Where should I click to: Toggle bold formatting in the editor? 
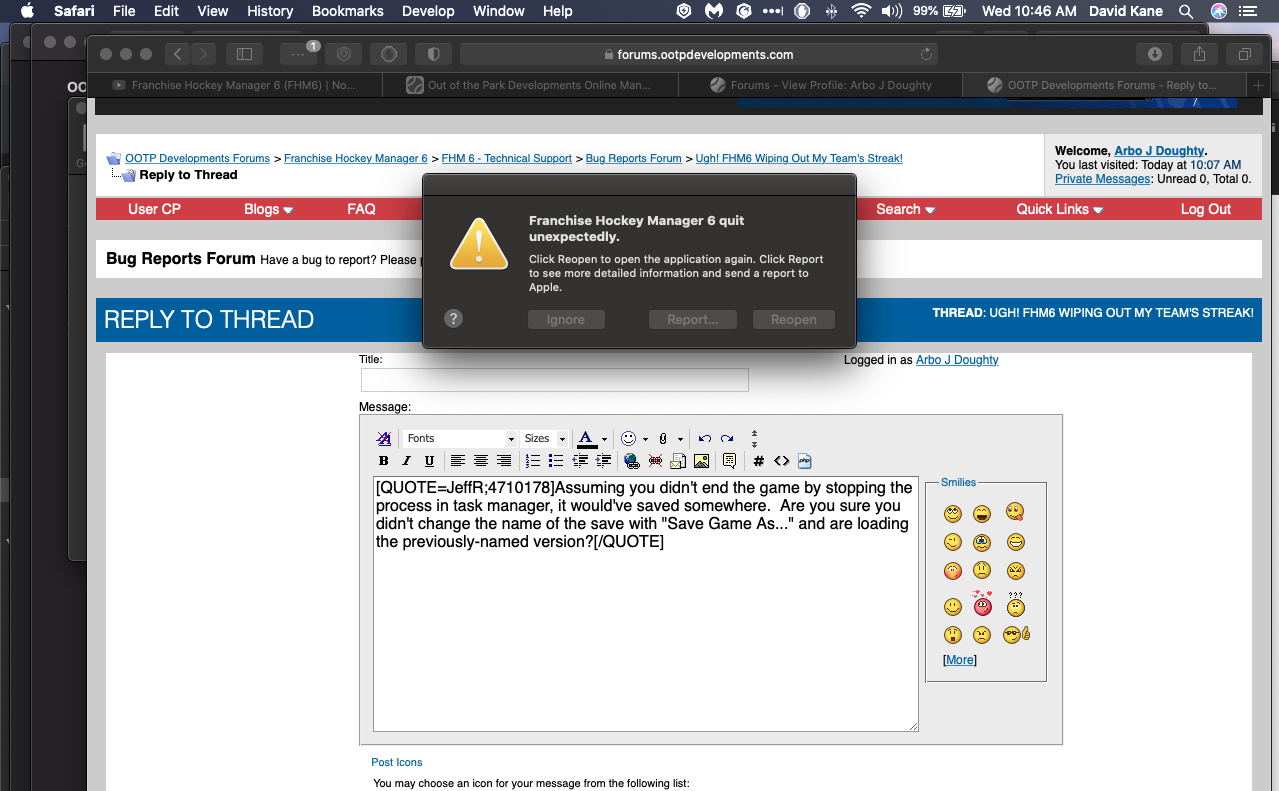[383, 461]
